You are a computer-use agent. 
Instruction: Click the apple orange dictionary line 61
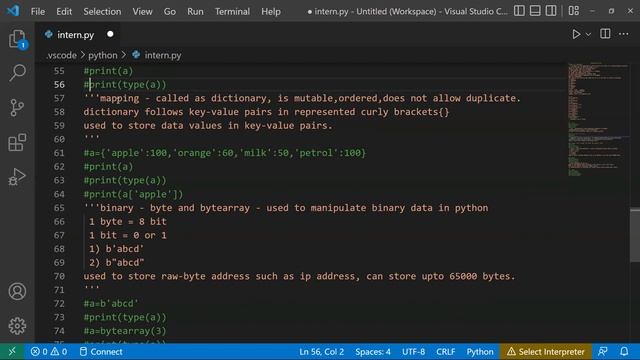(224, 153)
